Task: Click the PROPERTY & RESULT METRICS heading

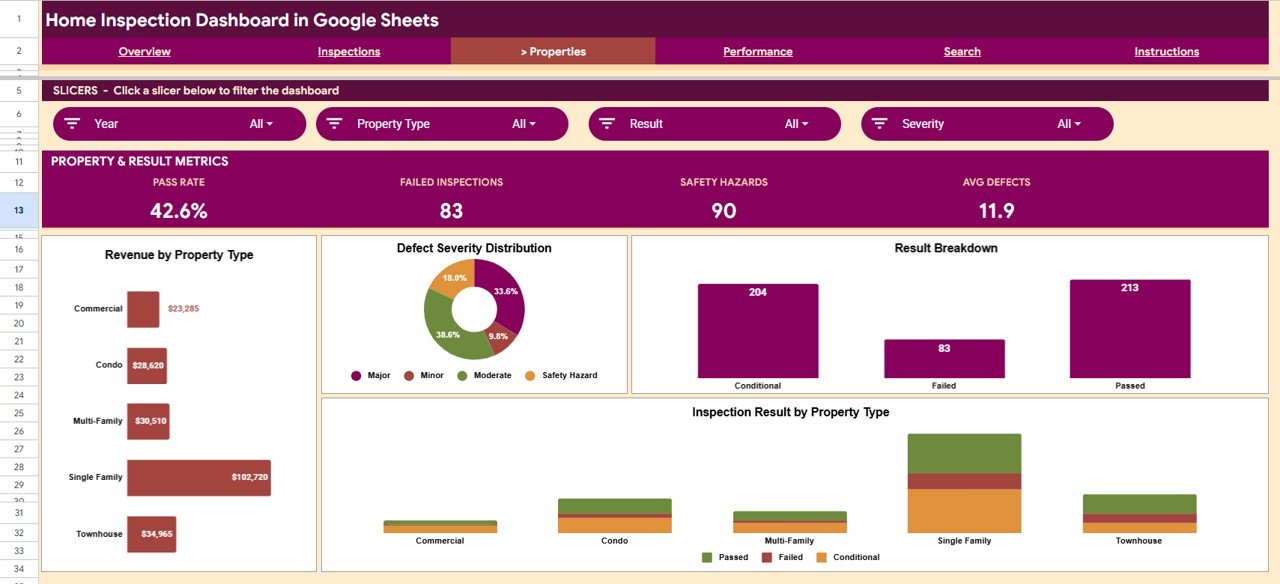Action: coord(139,161)
